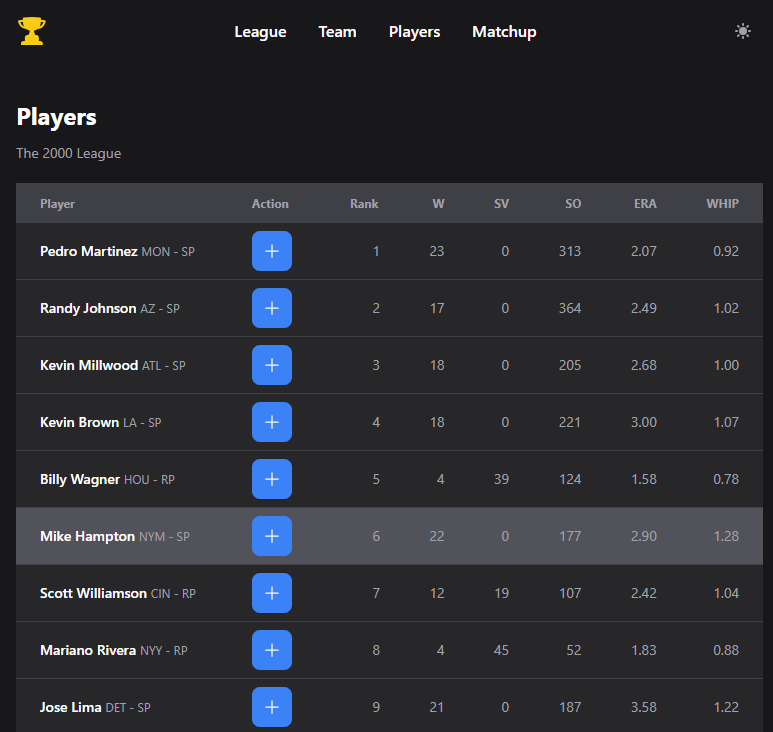Click the ERA column header

(x=645, y=204)
